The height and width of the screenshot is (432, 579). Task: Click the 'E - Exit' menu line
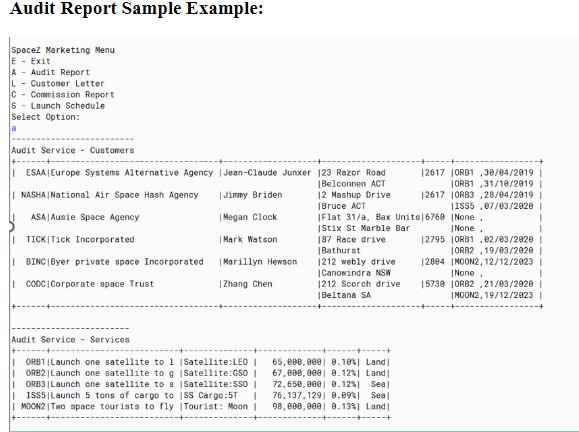31,61
